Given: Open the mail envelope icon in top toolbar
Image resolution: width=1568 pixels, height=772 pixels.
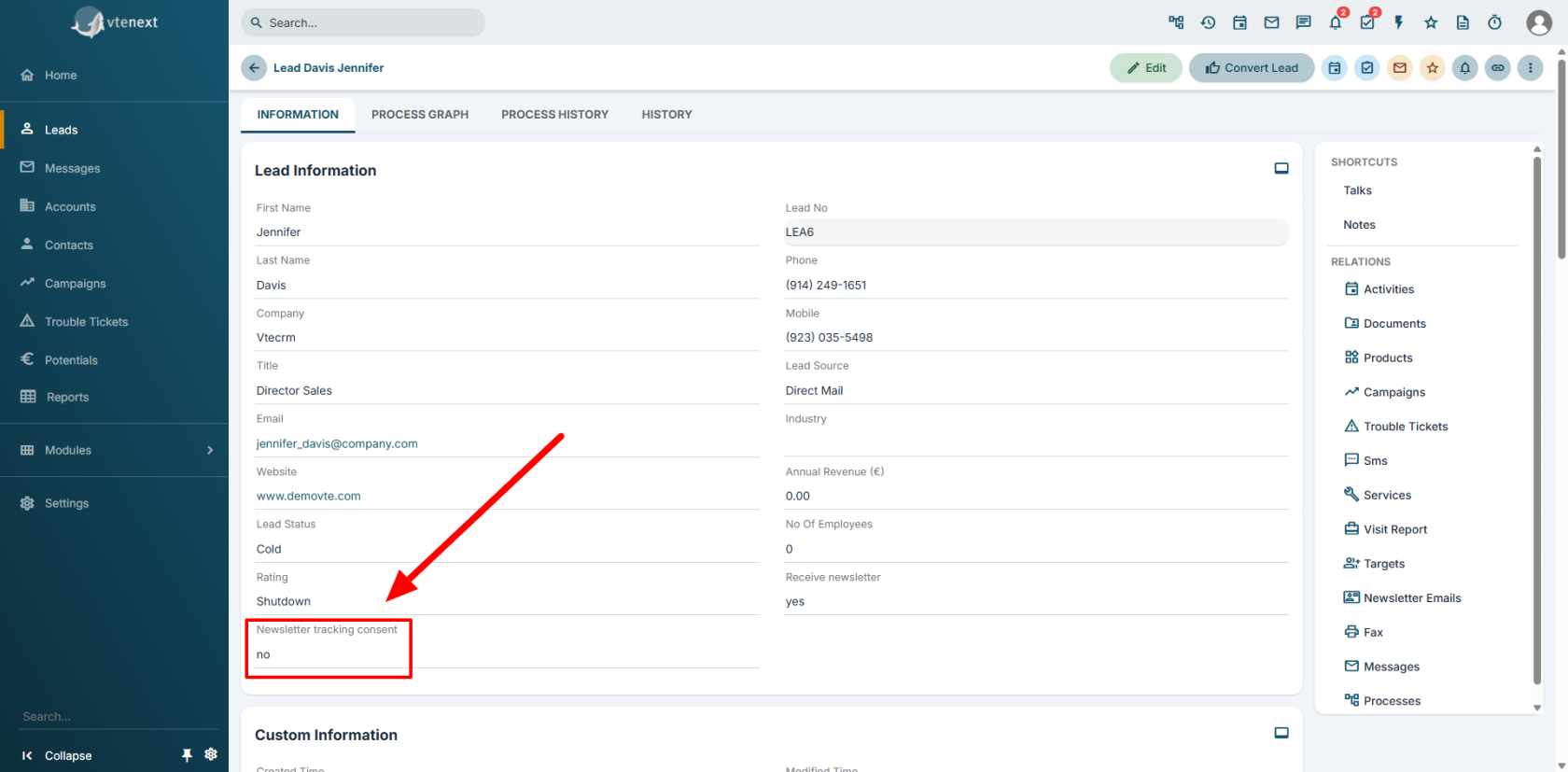Looking at the screenshot, I should [1271, 22].
